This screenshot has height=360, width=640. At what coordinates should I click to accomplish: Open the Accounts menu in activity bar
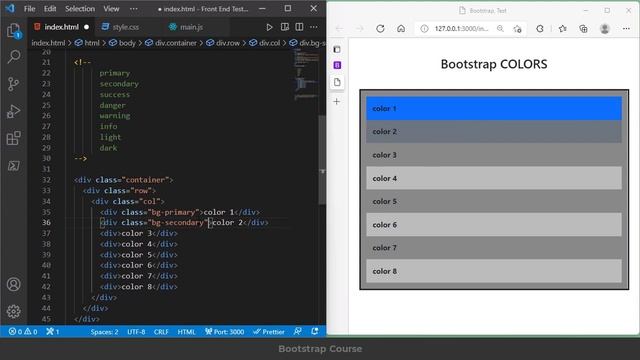(13, 284)
